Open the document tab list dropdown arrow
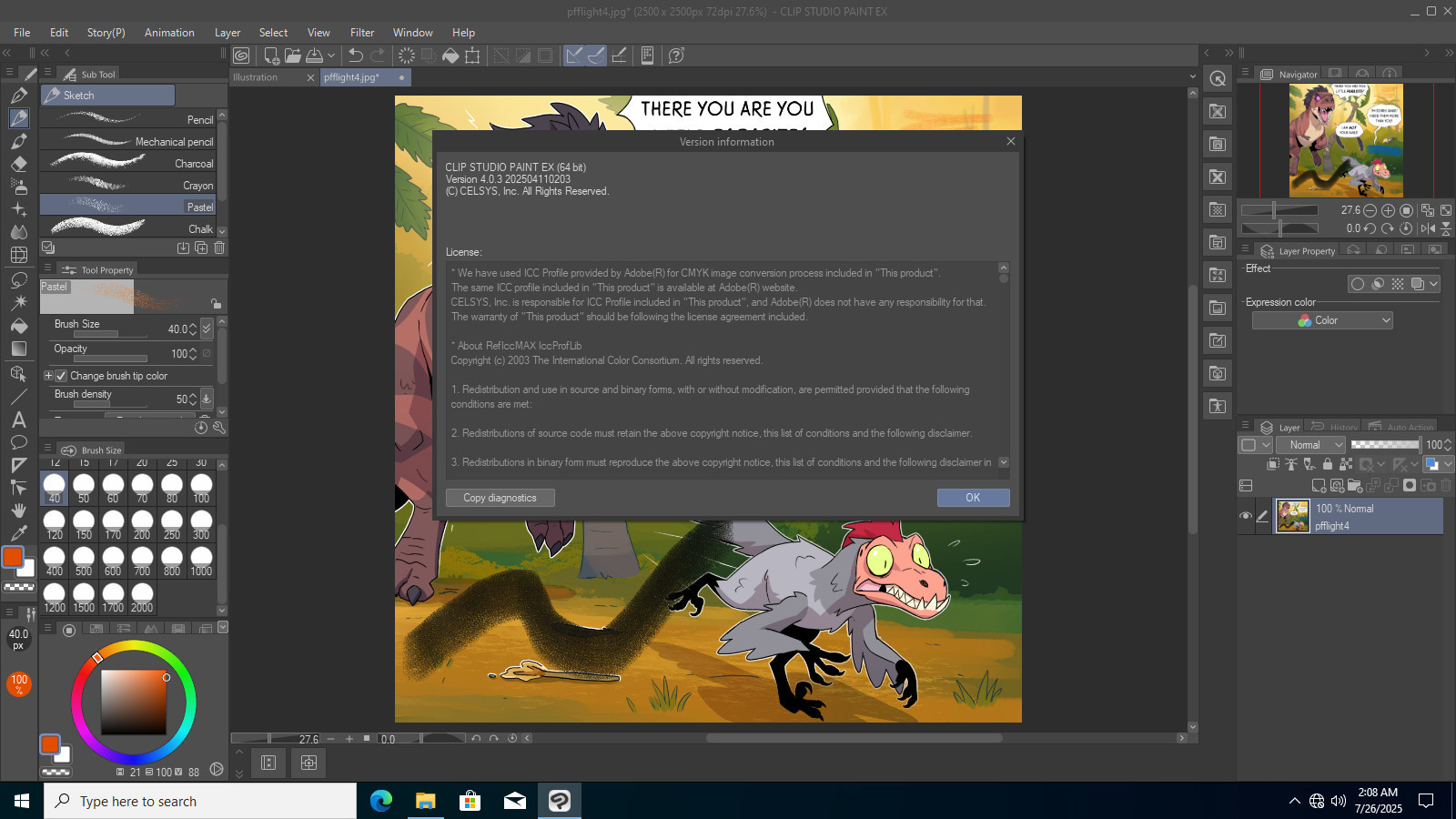The image size is (1456, 819). [x=1193, y=76]
